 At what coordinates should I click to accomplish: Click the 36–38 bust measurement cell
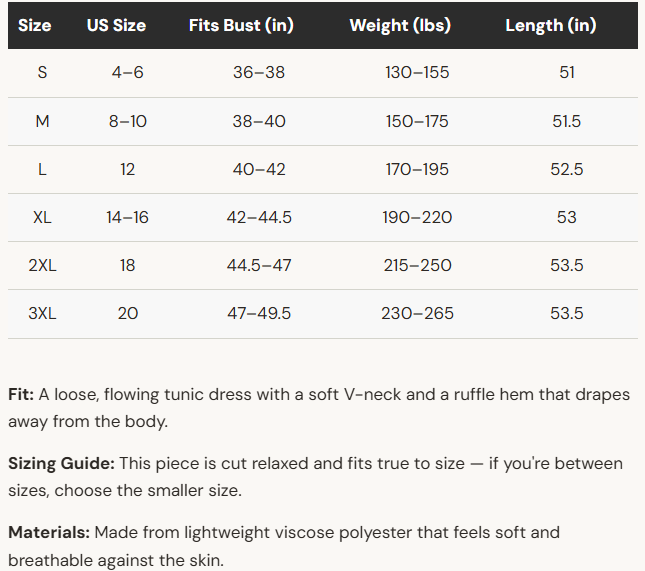pos(259,72)
